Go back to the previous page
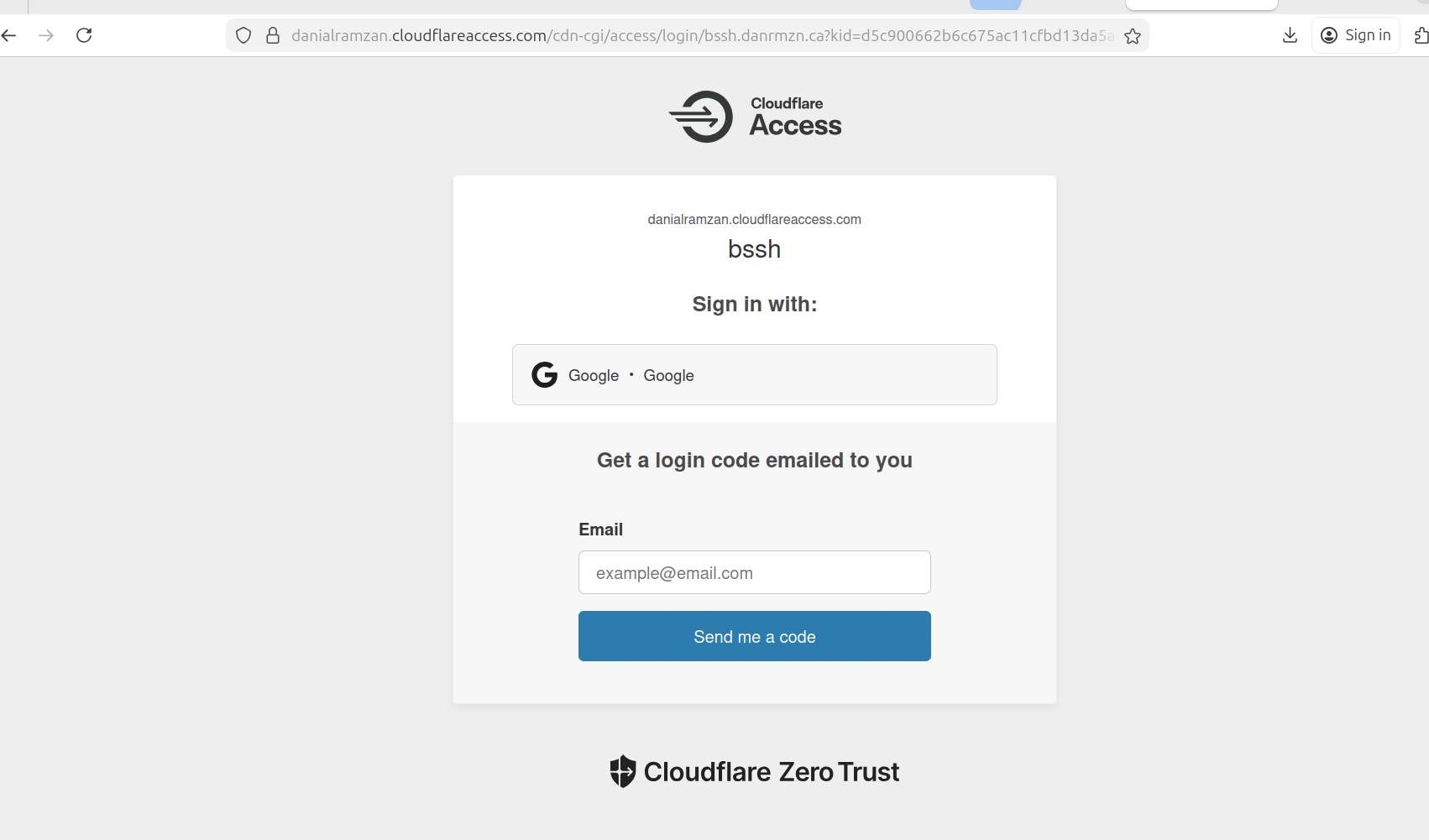This screenshot has height=840, width=1429. 9,35
